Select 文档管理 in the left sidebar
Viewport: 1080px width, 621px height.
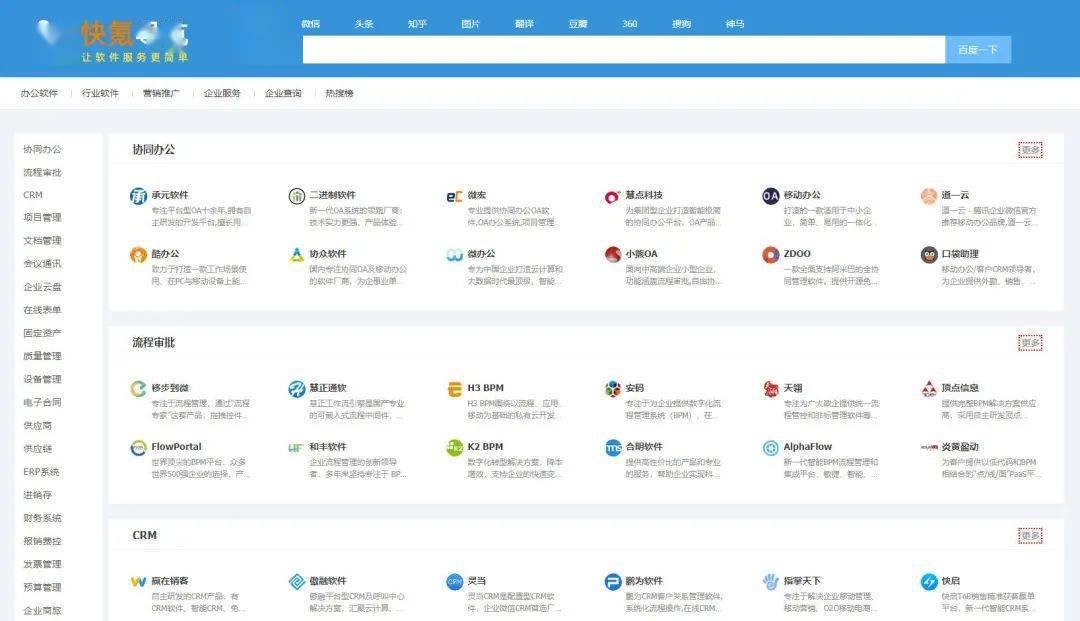click(43, 241)
